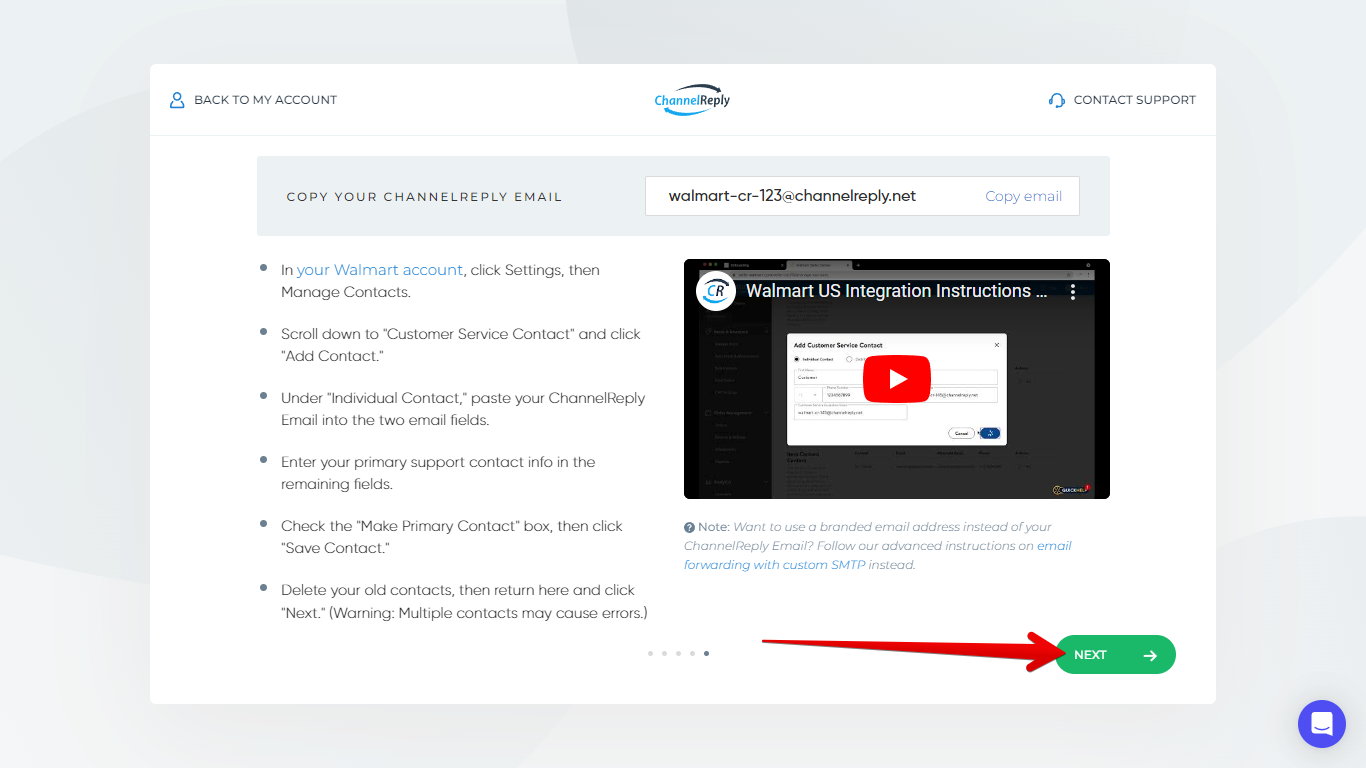The image size is (1366, 768).
Task: Select the fourth step pagination dot
Action: (692, 653)
